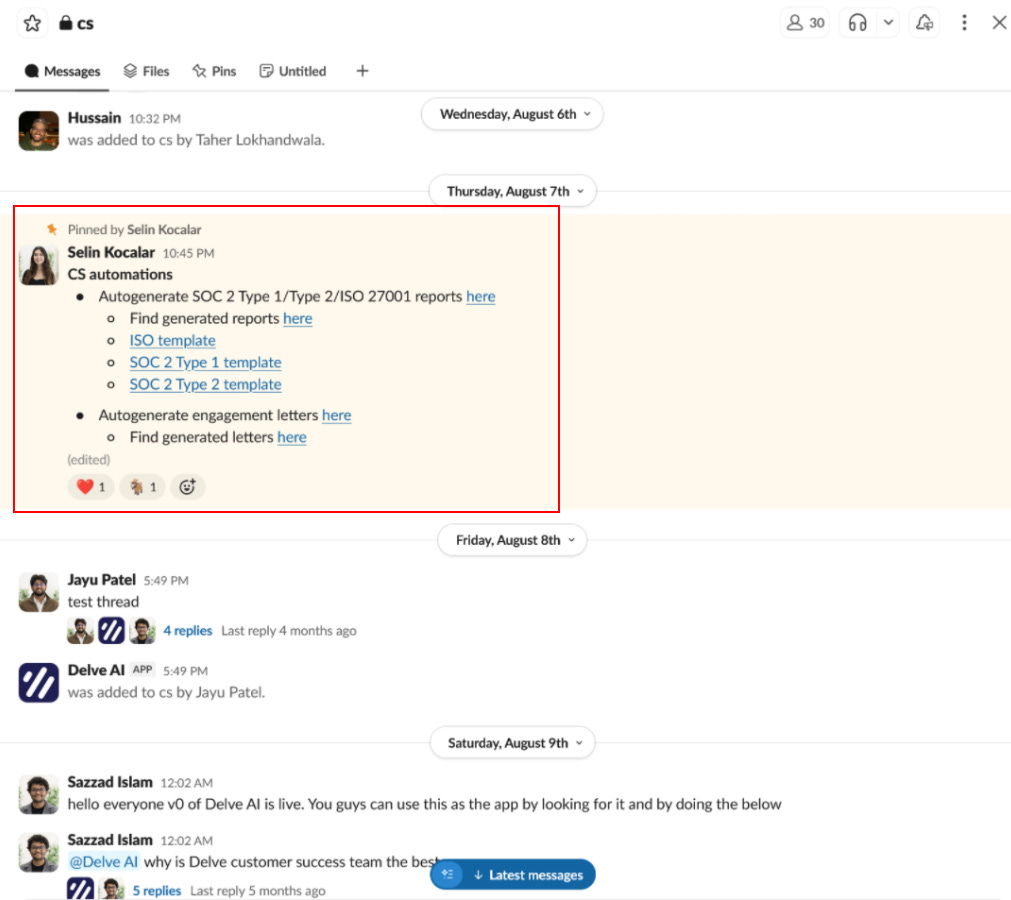Click the pin icon beside Pinned by
This screenshot has width=1011, height=900.
click(52, 230)
